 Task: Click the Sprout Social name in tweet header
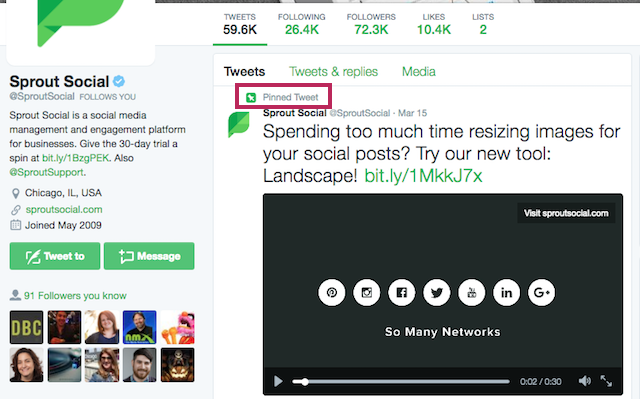coord(295,113)
